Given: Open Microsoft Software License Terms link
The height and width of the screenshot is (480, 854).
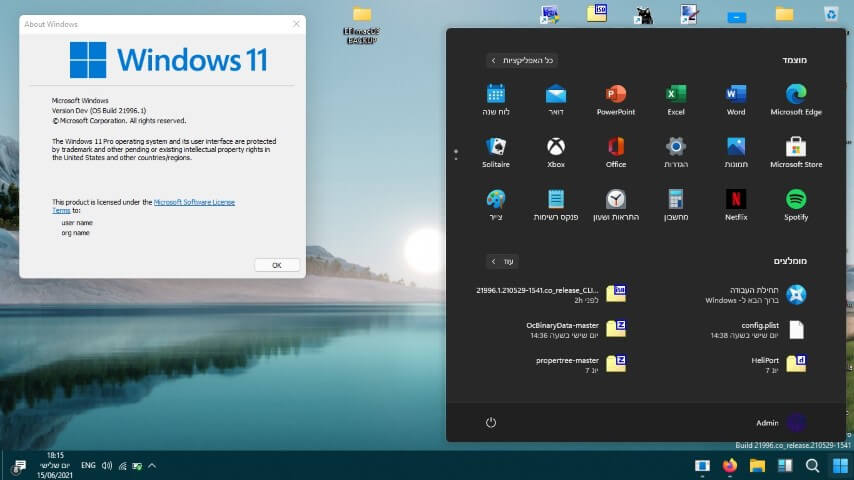Looking at the screenshot, I should pyautogui.click(x=194, y=202).
